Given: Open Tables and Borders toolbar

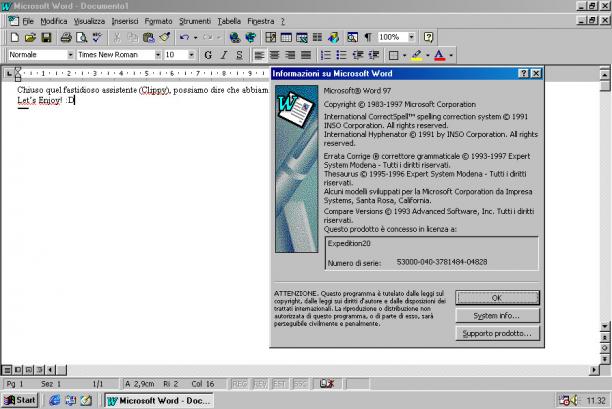Looking at the screenshot, I should click(270, 37).
